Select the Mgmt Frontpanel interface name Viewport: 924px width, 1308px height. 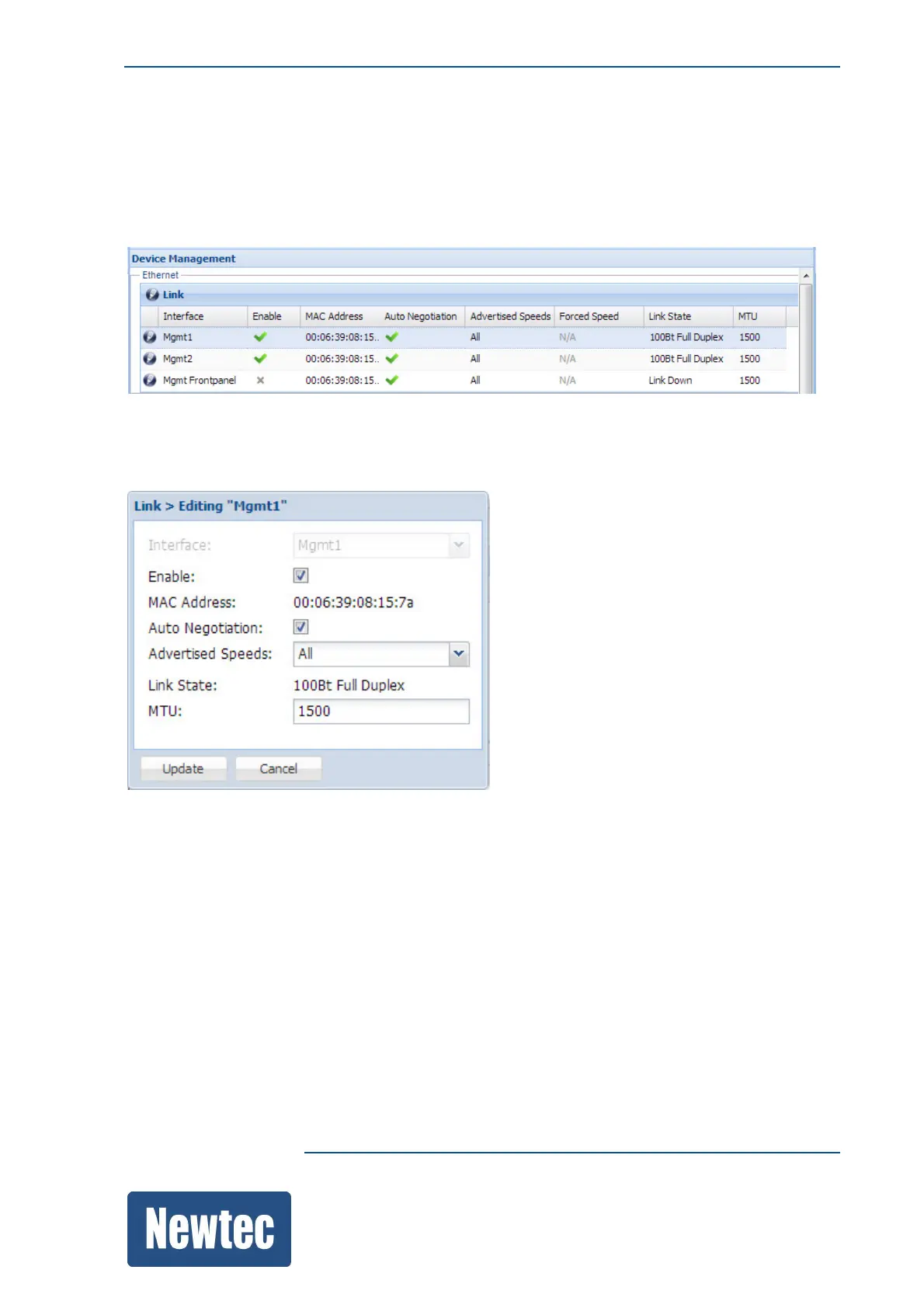pos(200,381)
